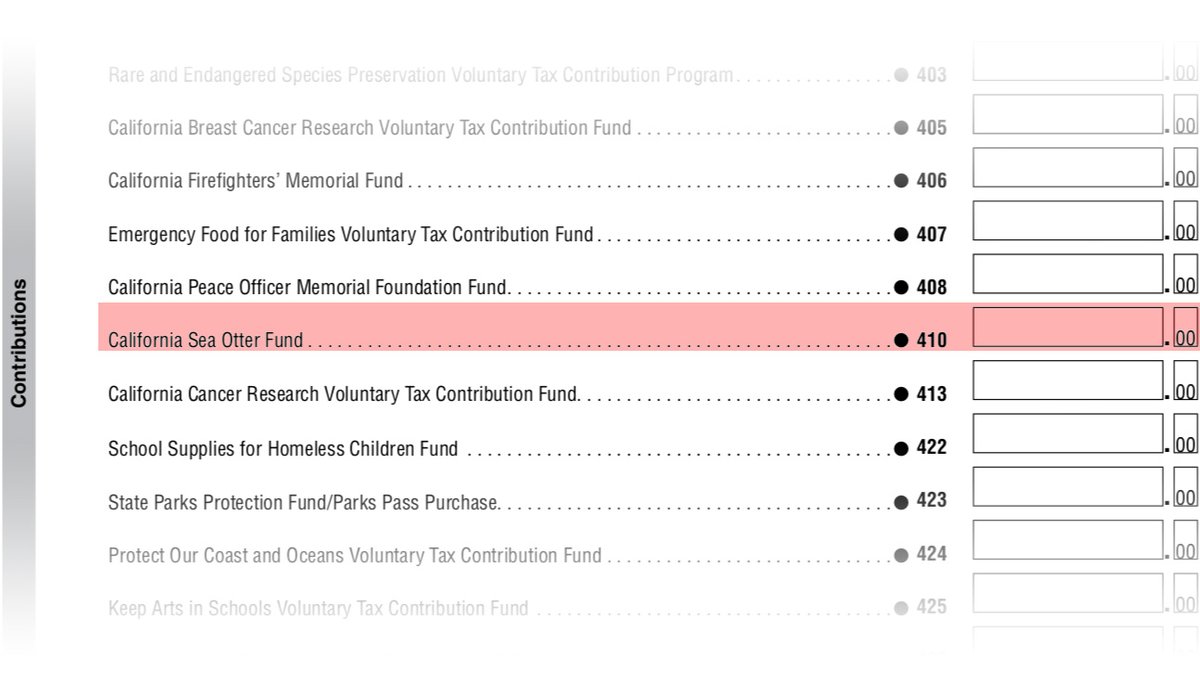Click the California Cancer Research fund label
The height and width of the screenshot is (683, 1200).
344,394
